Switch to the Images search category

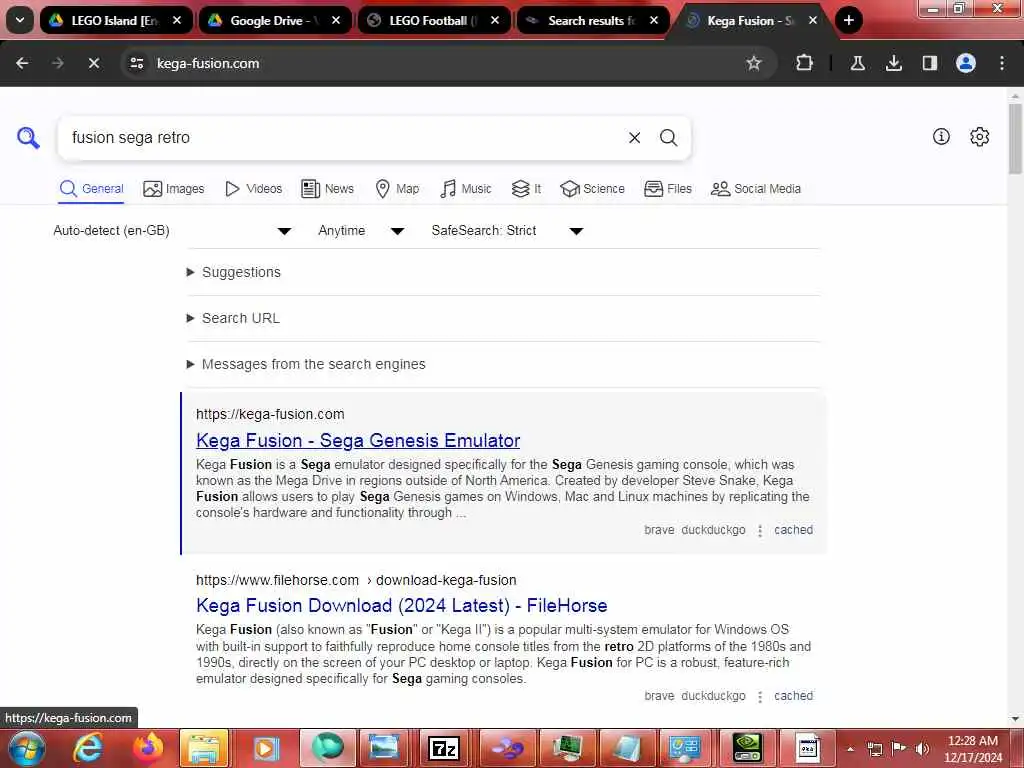(x=174, y=189)
